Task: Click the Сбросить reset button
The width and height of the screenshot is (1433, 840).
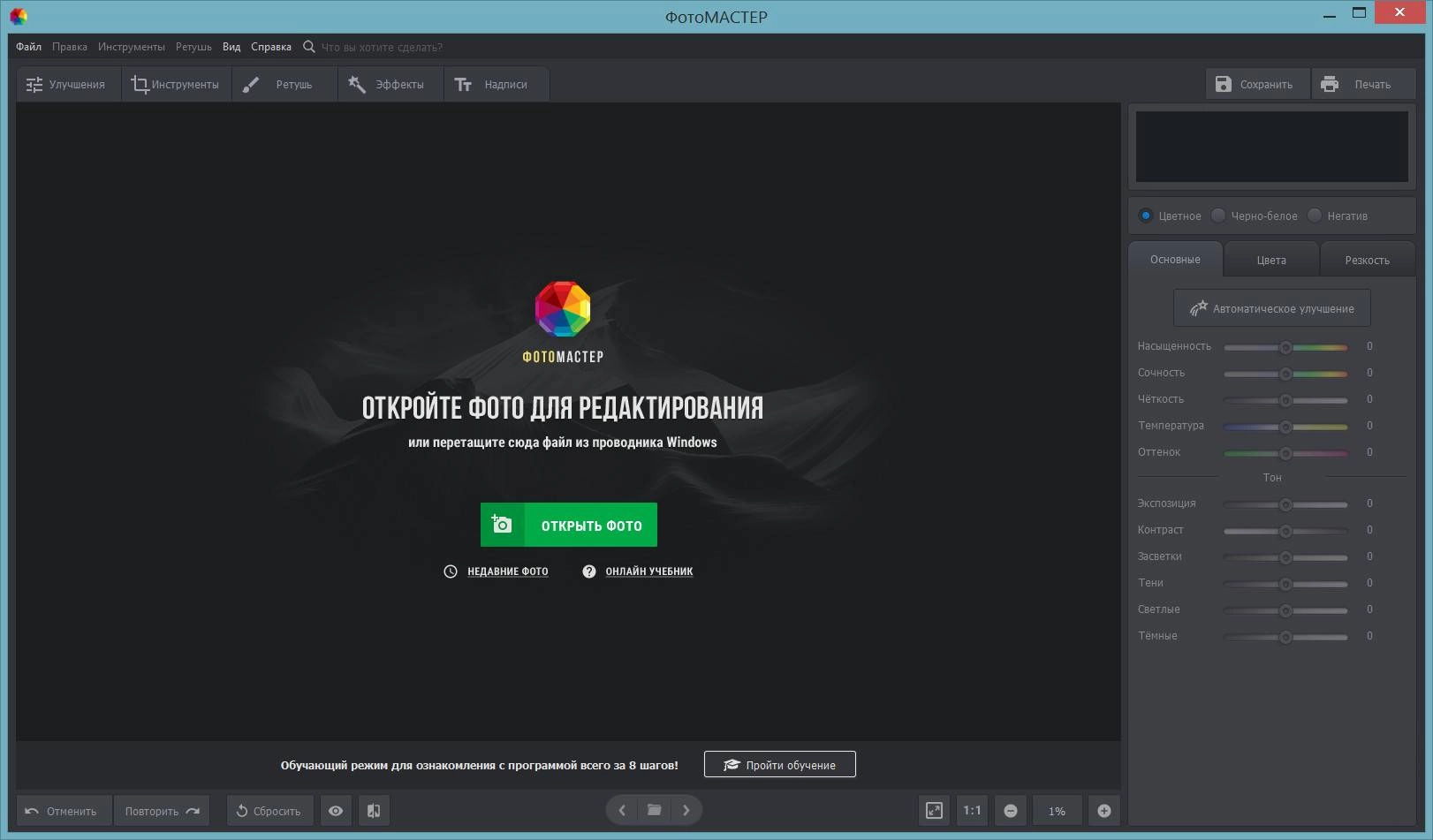Action: [269, 811]
